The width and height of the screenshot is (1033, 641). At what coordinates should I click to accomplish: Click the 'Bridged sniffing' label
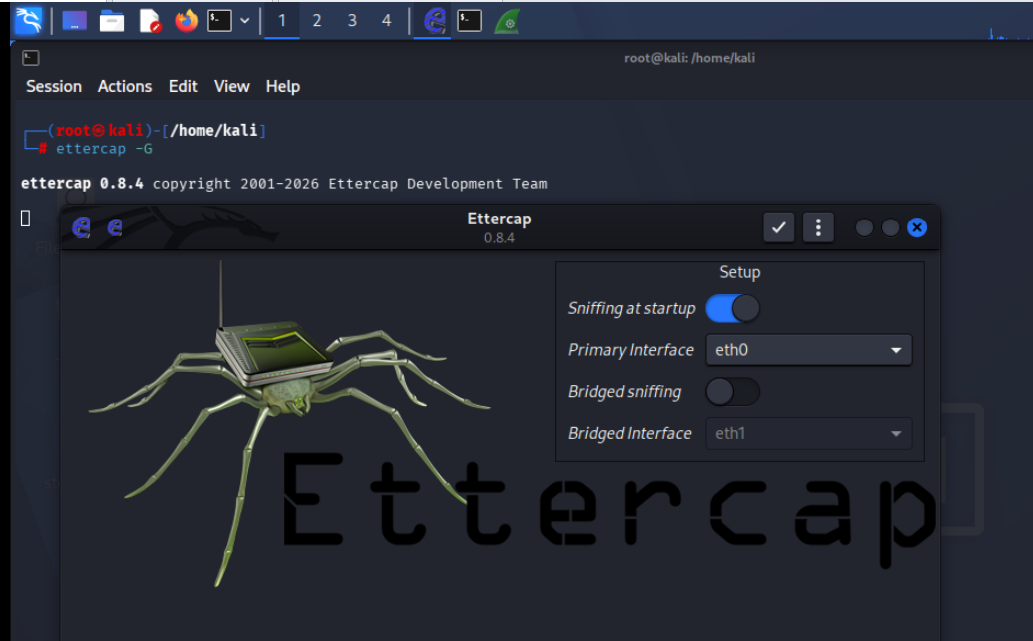[x=625, y=392]
